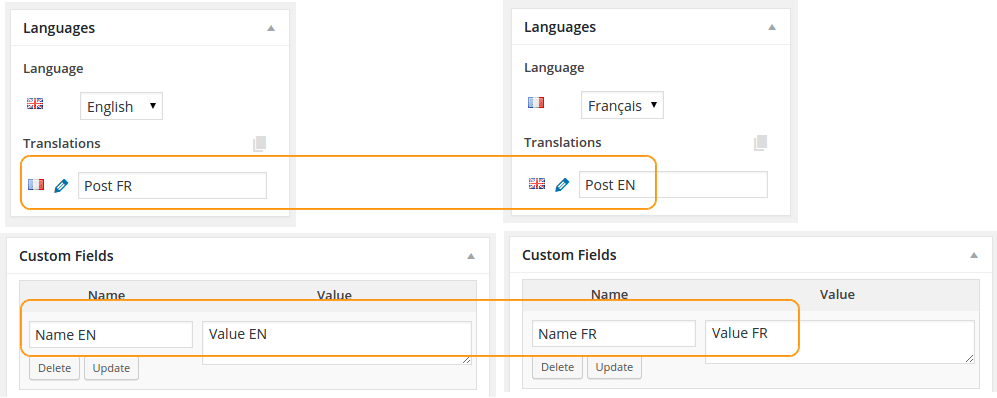The width and height of the screenshot is (997, 398).
Task: Click the Language label above the English dropdown
Action: 53,68
